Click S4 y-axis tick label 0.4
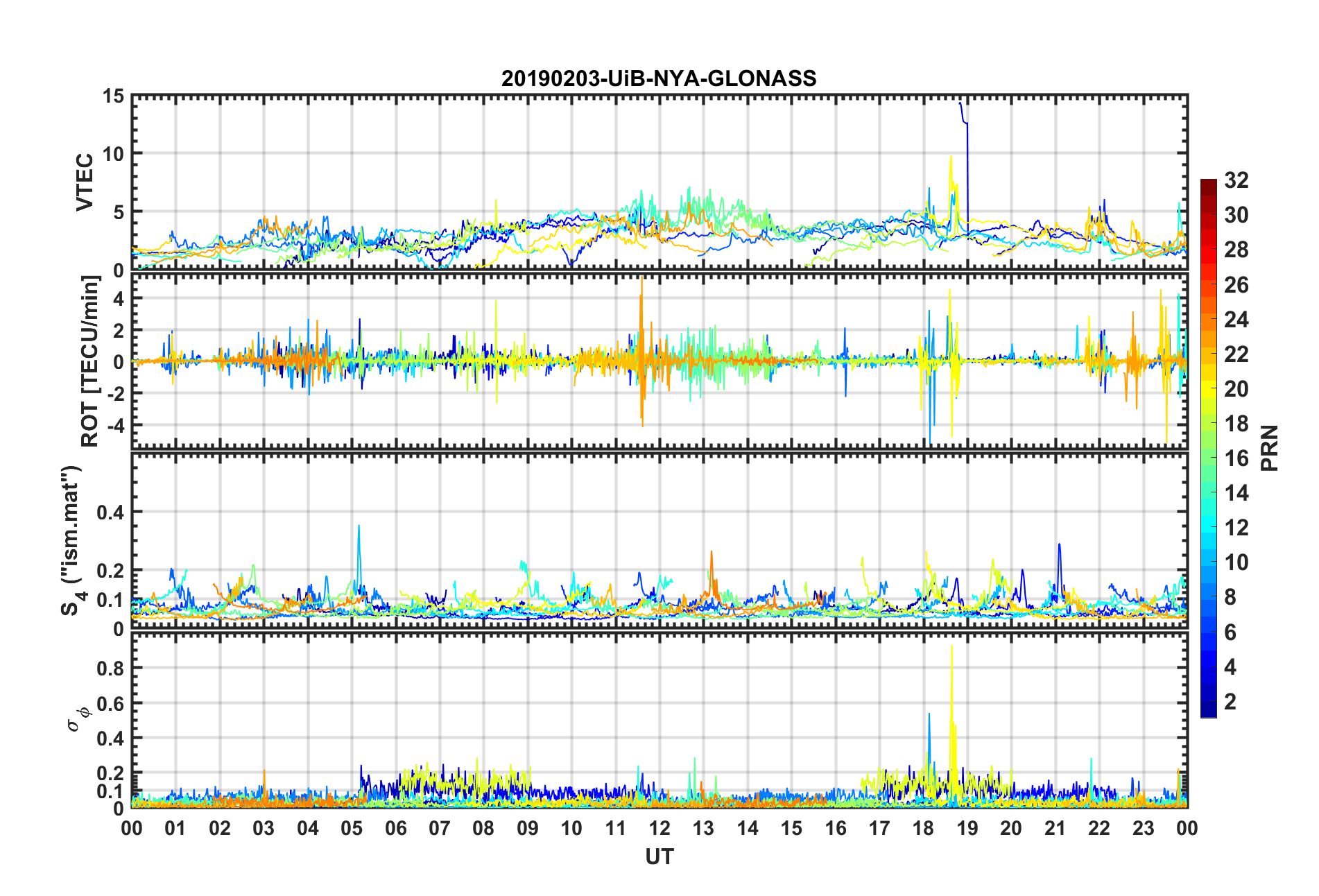The height and width of the screenshot is (896, 1319). 110,512
